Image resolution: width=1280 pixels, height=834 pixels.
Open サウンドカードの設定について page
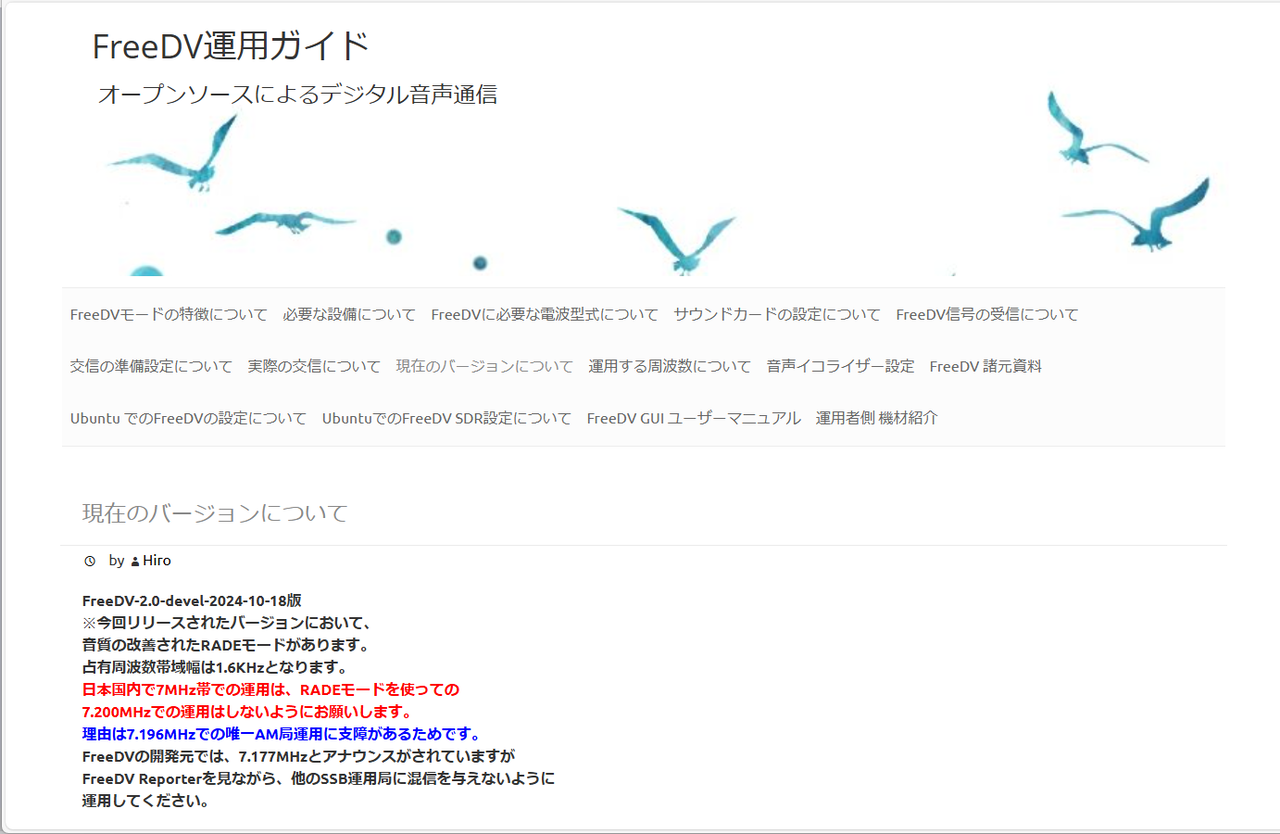point(777,314)
